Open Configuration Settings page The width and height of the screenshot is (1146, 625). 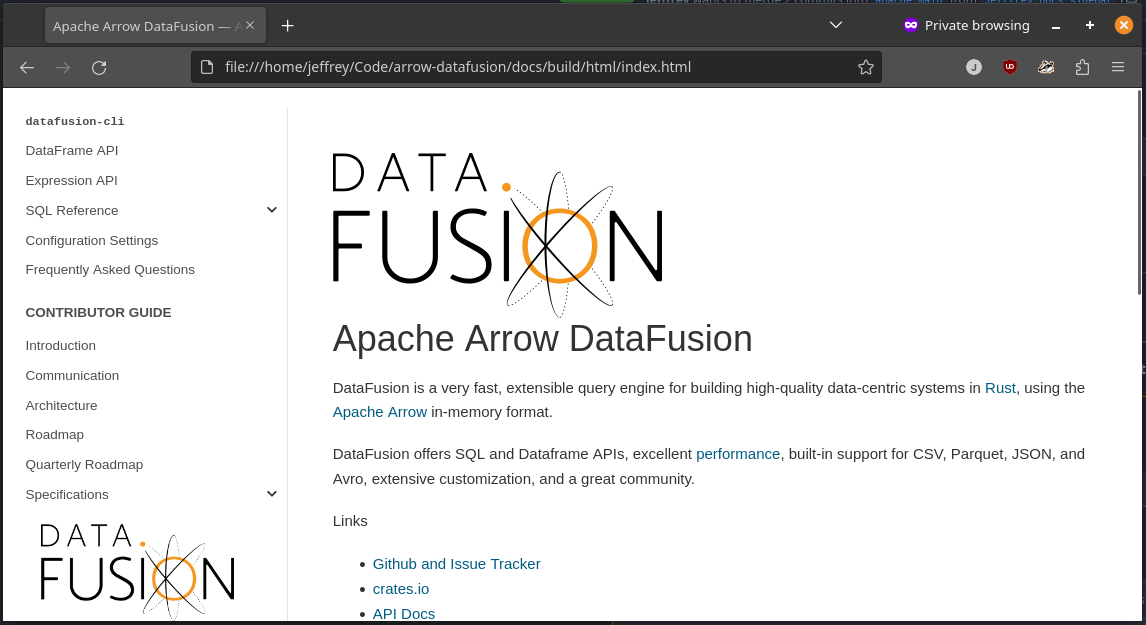tap(91, 240)
